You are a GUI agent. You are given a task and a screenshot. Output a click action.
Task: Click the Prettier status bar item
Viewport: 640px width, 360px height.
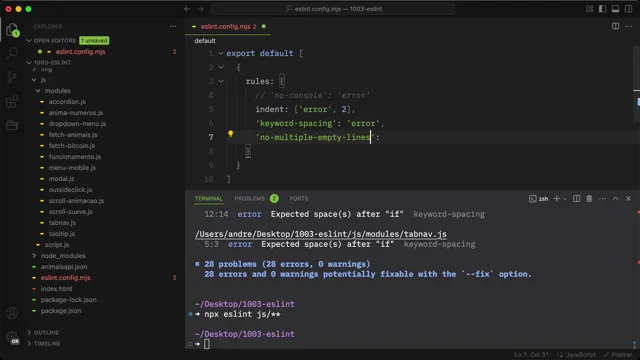(618, 355)
